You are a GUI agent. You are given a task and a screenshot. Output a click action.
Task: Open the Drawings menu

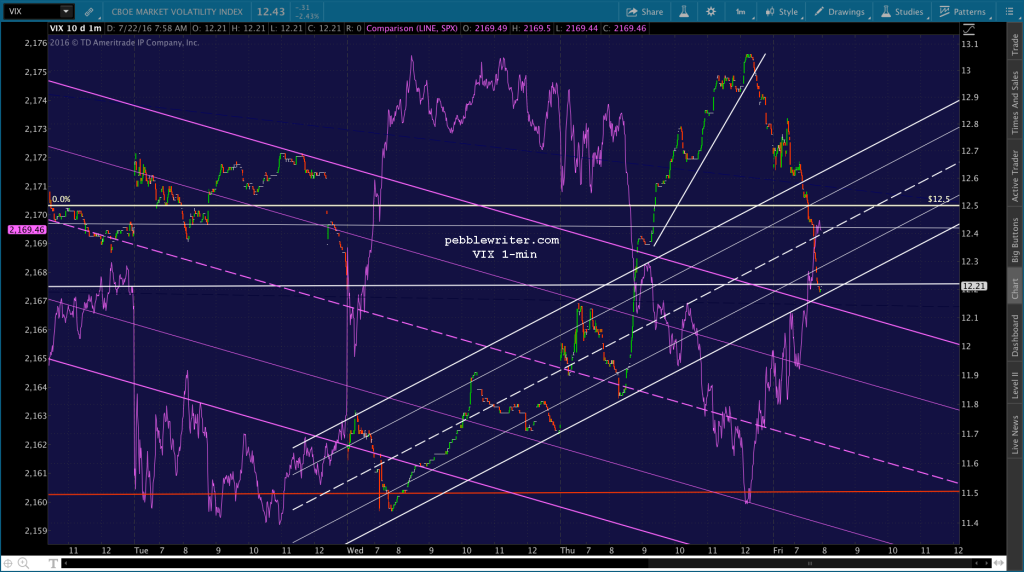click(839, 12)
